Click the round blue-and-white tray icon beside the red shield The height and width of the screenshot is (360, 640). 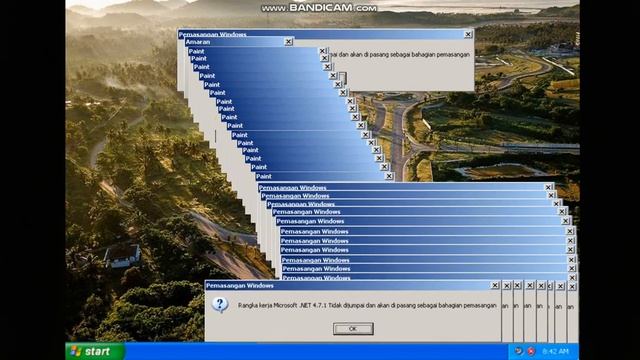[x=518, y=351]
